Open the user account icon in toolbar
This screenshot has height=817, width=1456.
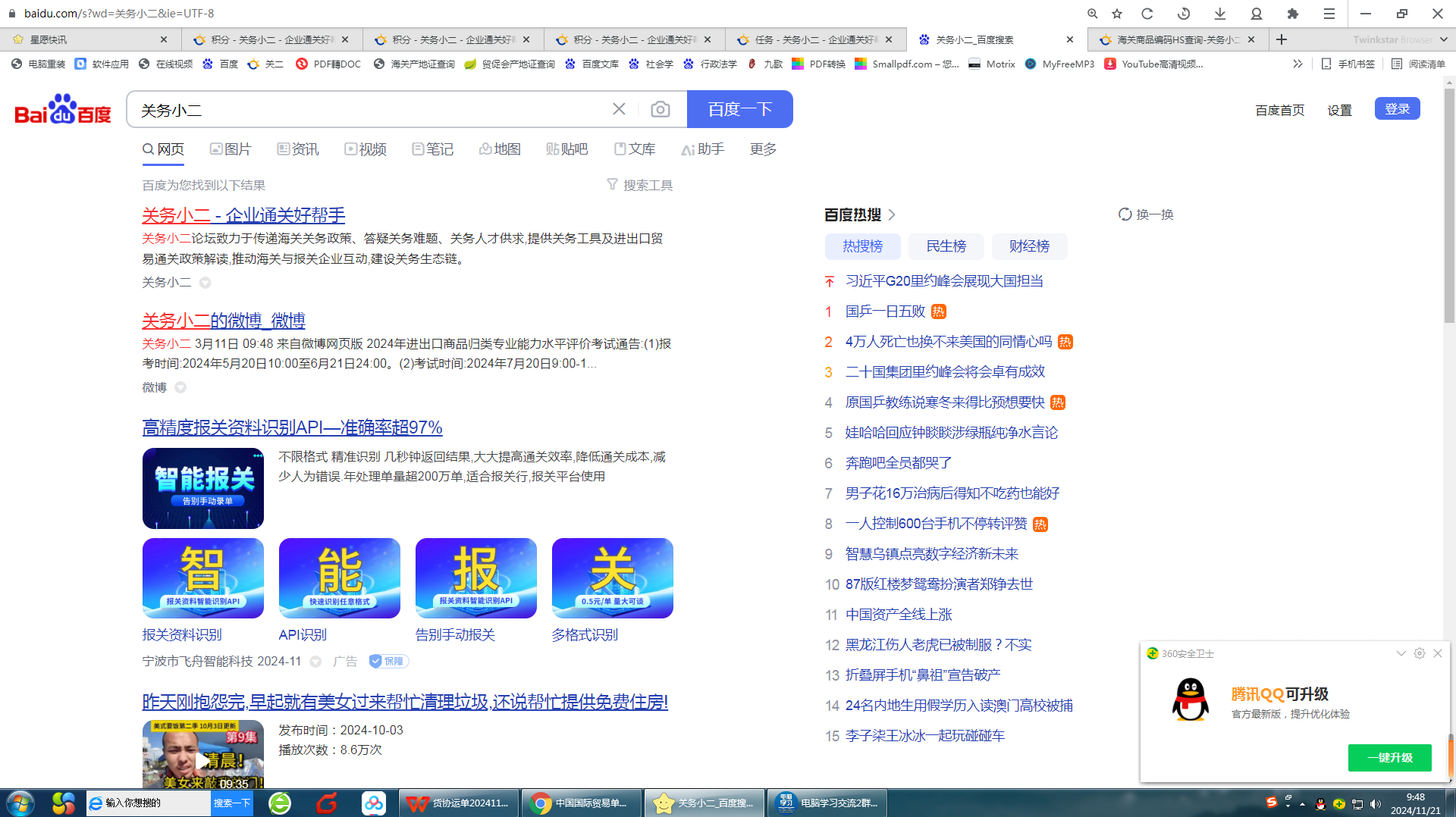(x=1257, y=14)
